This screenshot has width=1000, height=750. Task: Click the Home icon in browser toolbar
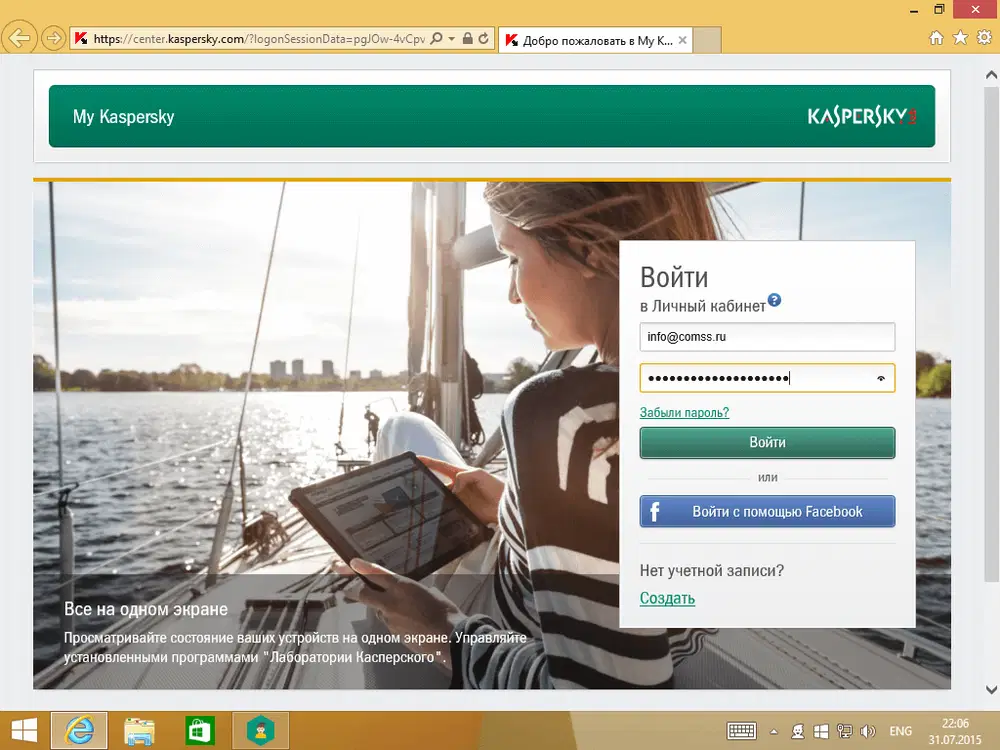[936, 38]
